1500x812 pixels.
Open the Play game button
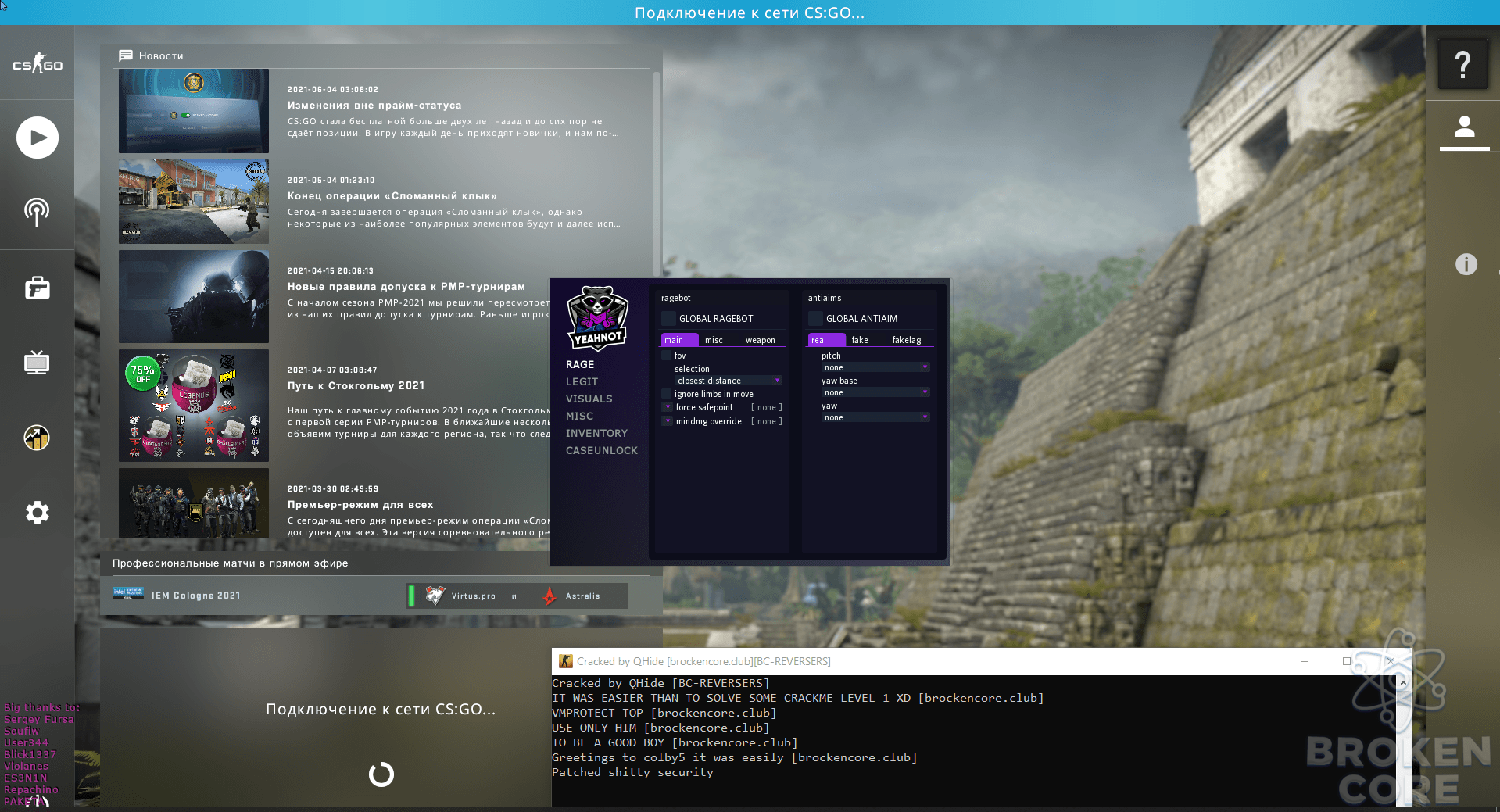click(38, 138)
